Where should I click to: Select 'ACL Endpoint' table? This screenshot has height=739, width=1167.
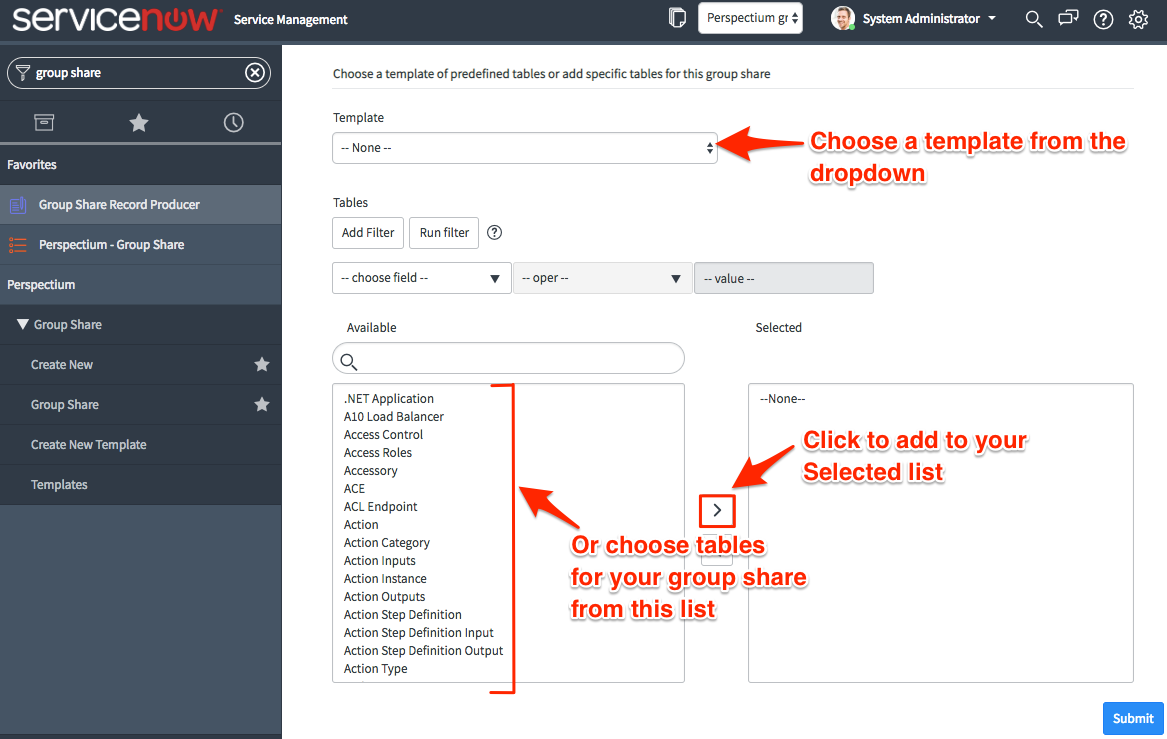click(x=380, y=507)
